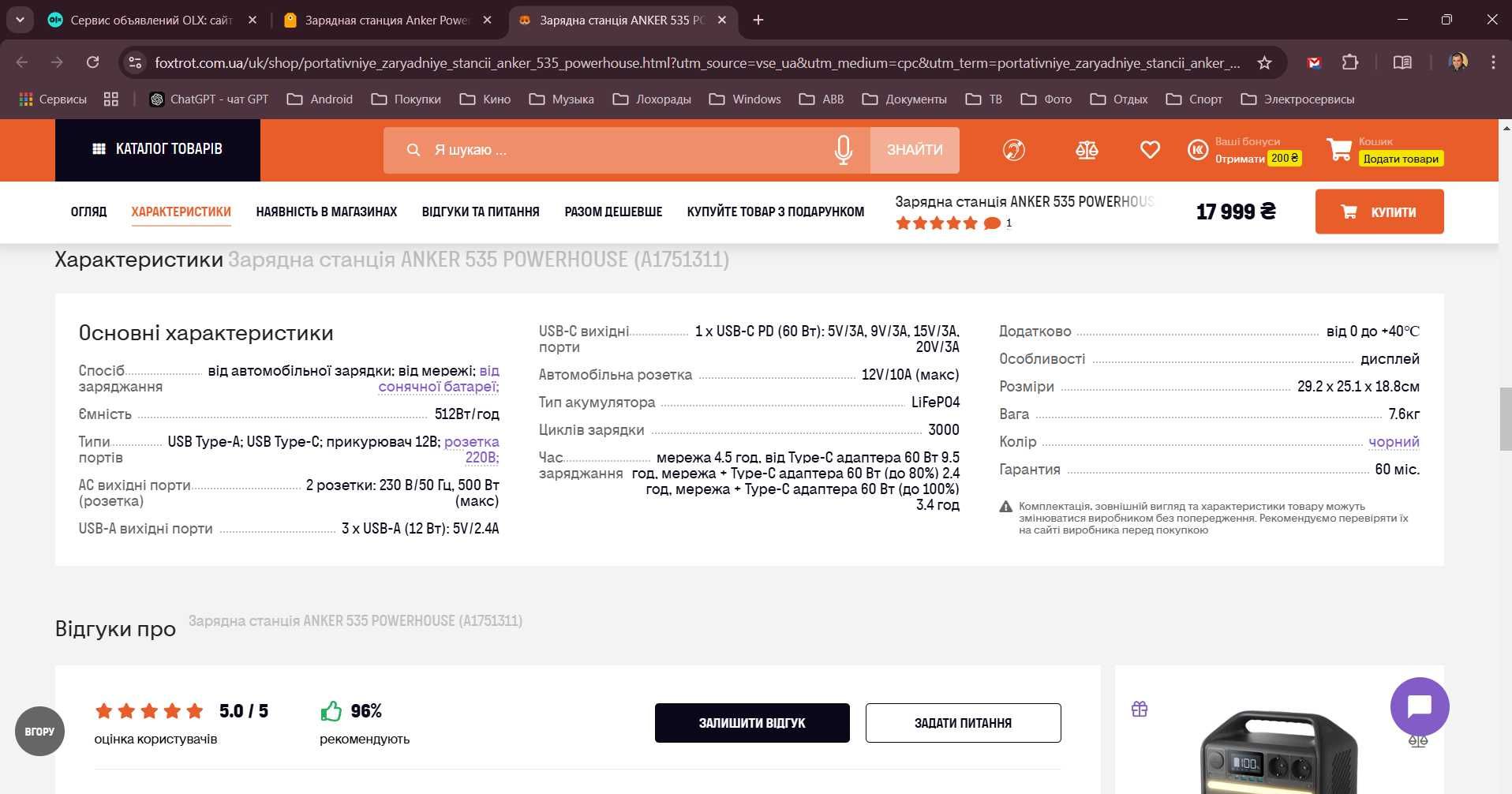
Task: Open the purple chat bubble widget
Action: (1420, 706)
